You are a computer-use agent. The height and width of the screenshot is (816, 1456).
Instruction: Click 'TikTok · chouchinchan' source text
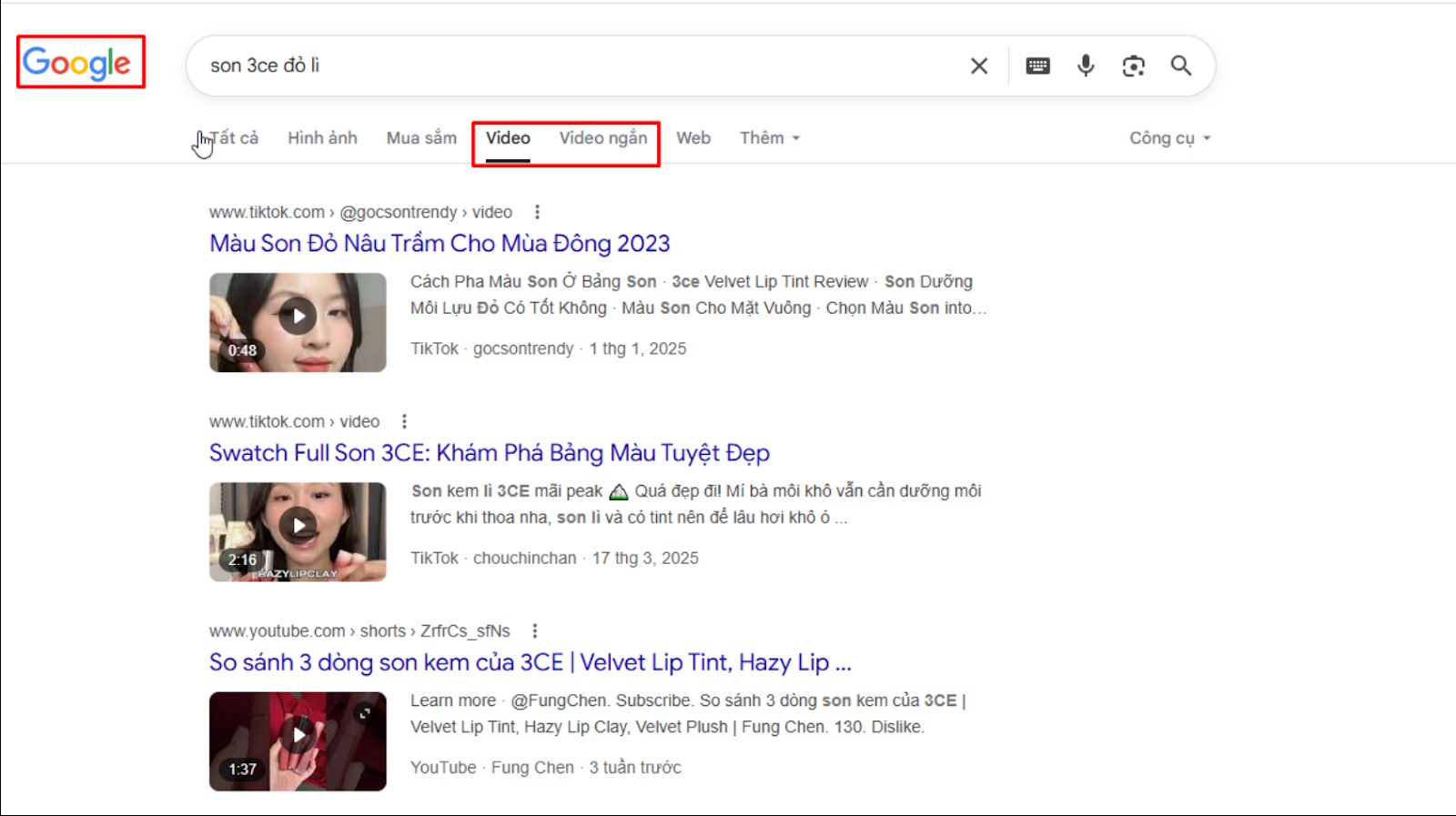pyautogui.click(x=493, y=558)
